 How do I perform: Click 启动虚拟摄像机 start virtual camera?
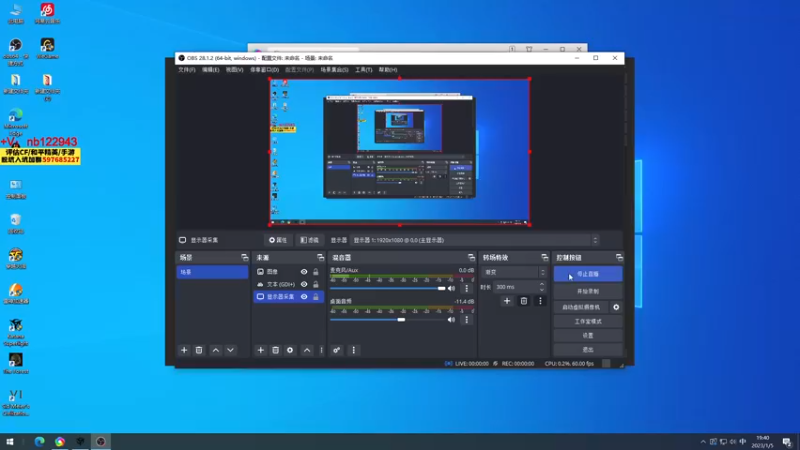pyautogui.click(x=581, y=307)
